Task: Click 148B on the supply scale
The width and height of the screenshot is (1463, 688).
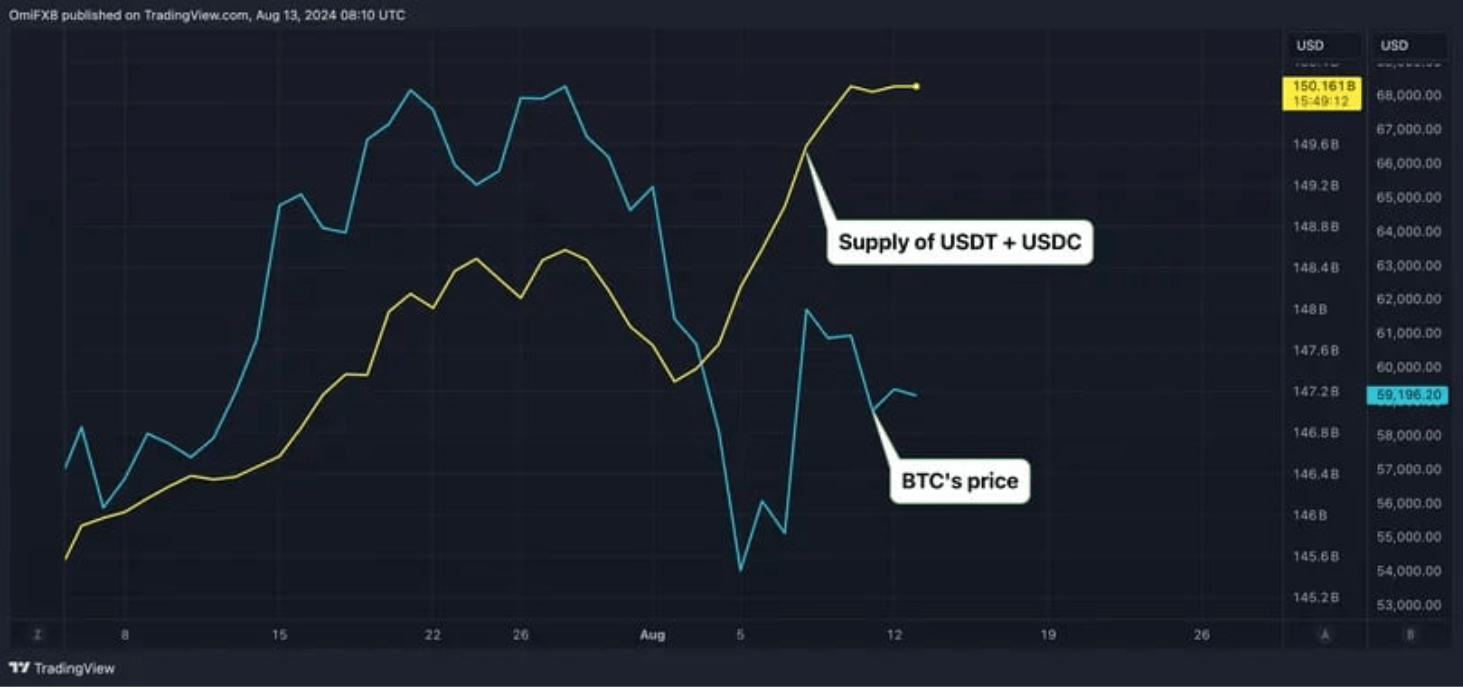Action: [x=1309, y=309]
